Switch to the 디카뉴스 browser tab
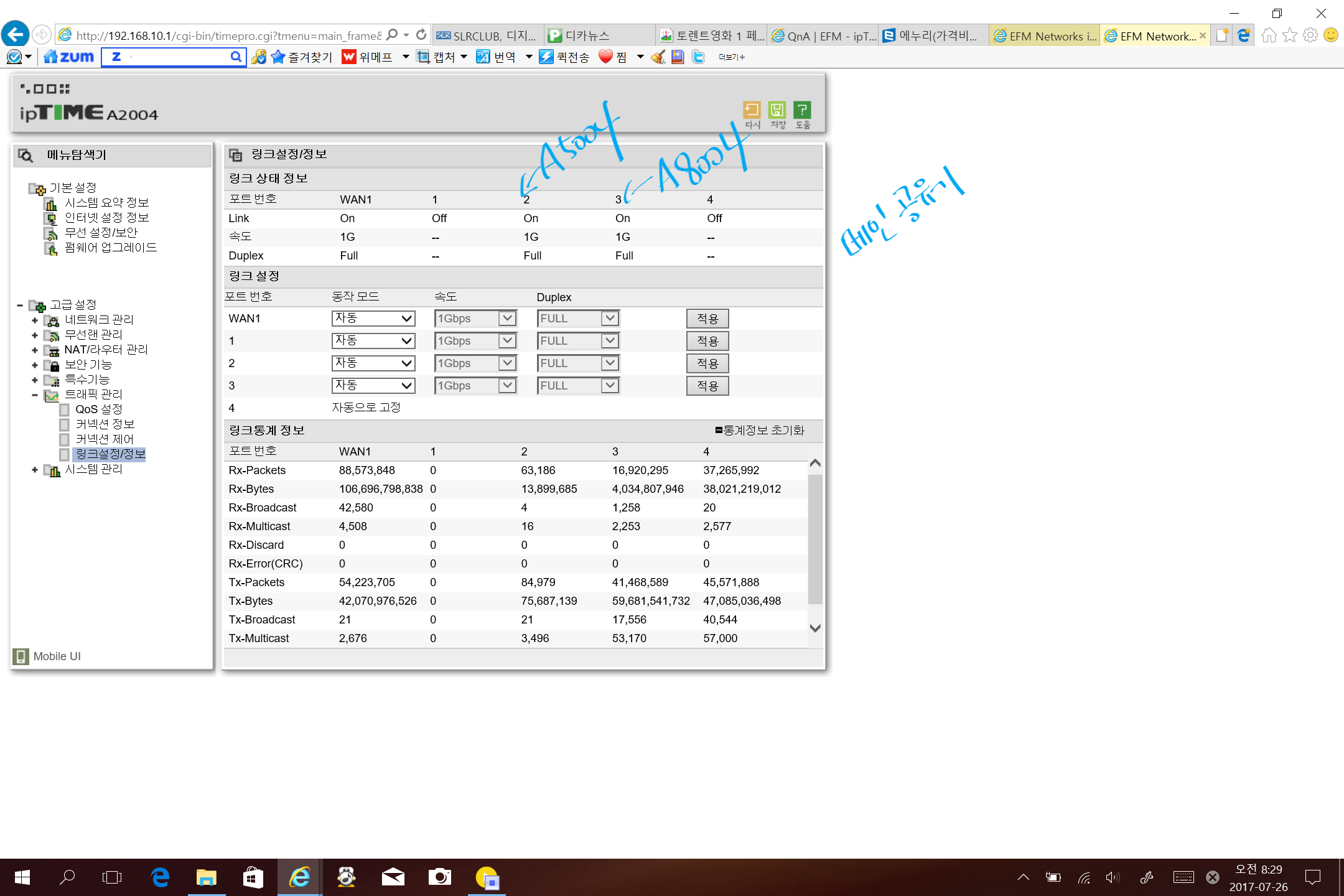1344x896 pixels. (x=599, y=35)
